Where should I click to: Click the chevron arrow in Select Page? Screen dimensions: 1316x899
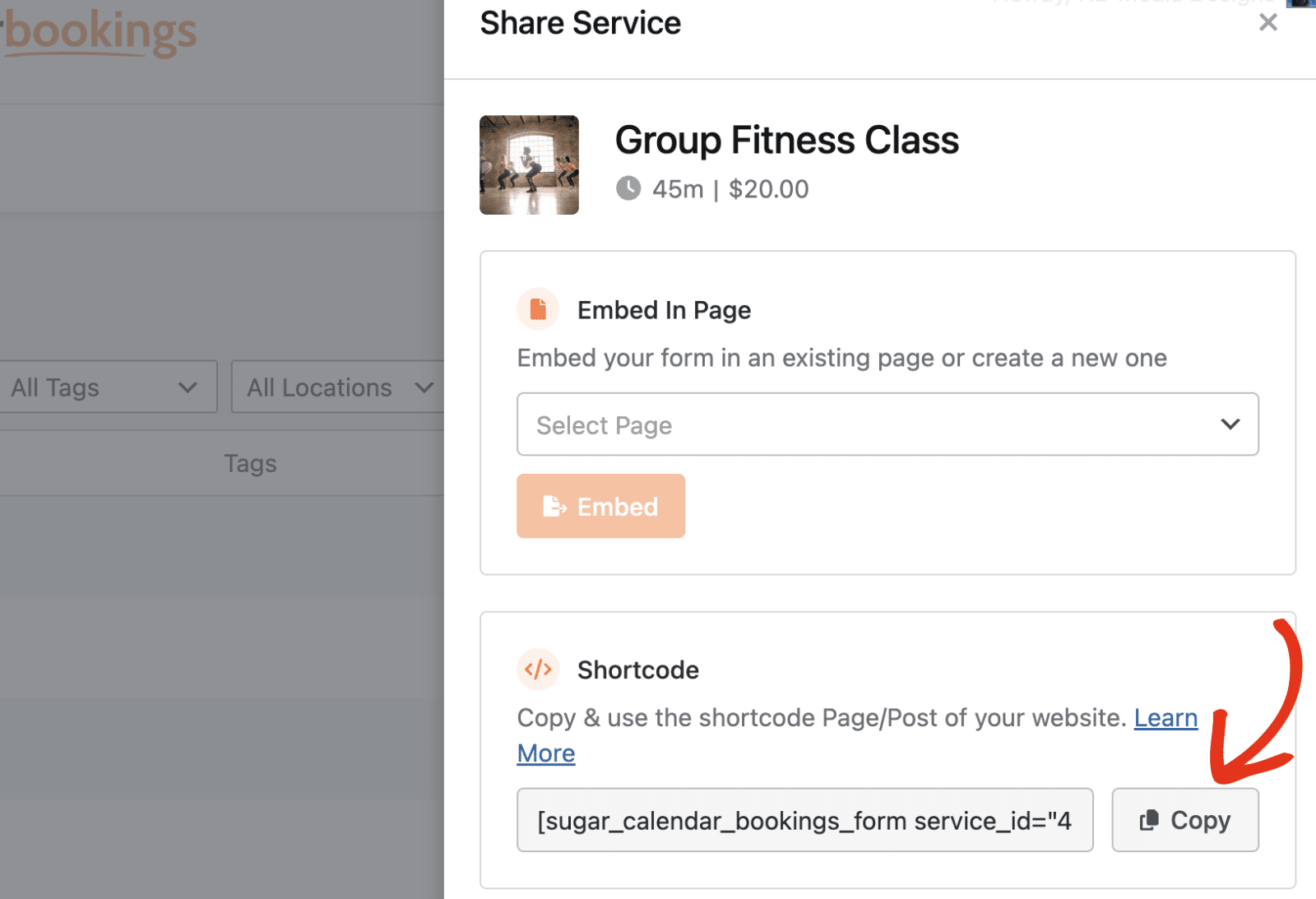coord(1230,424)
